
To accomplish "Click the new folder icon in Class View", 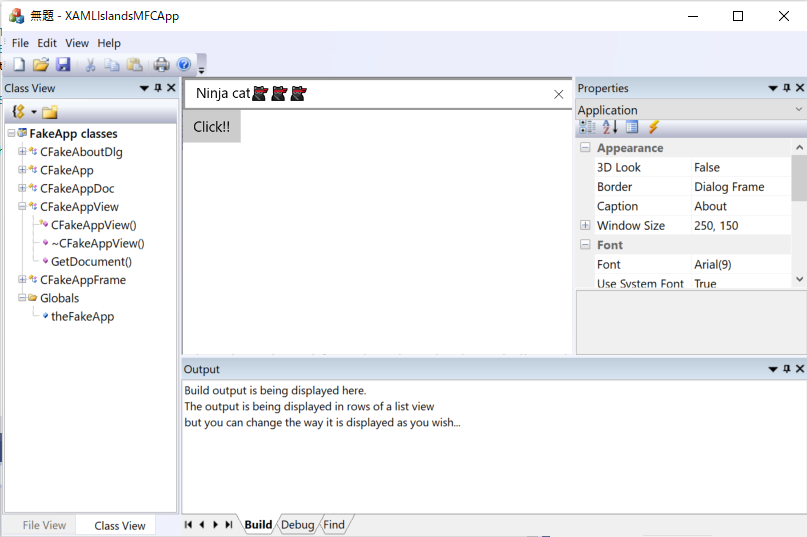I will (x=50, y=112).
